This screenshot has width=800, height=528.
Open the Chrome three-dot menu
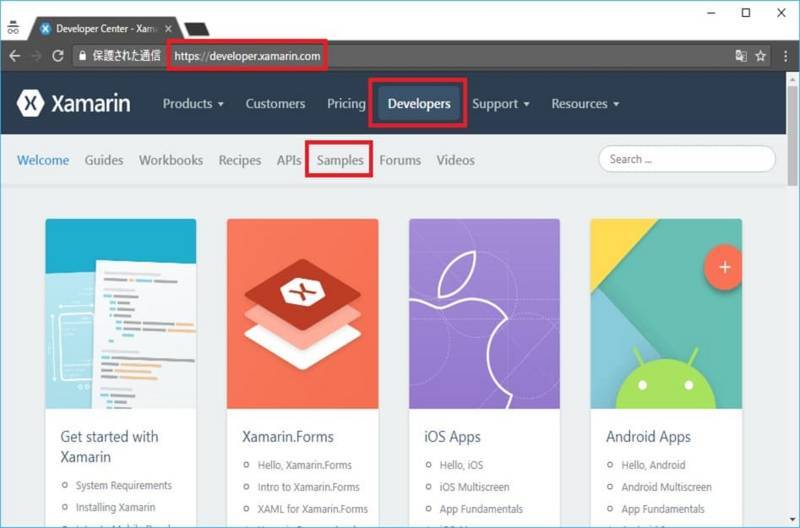[x=785, y=56]
